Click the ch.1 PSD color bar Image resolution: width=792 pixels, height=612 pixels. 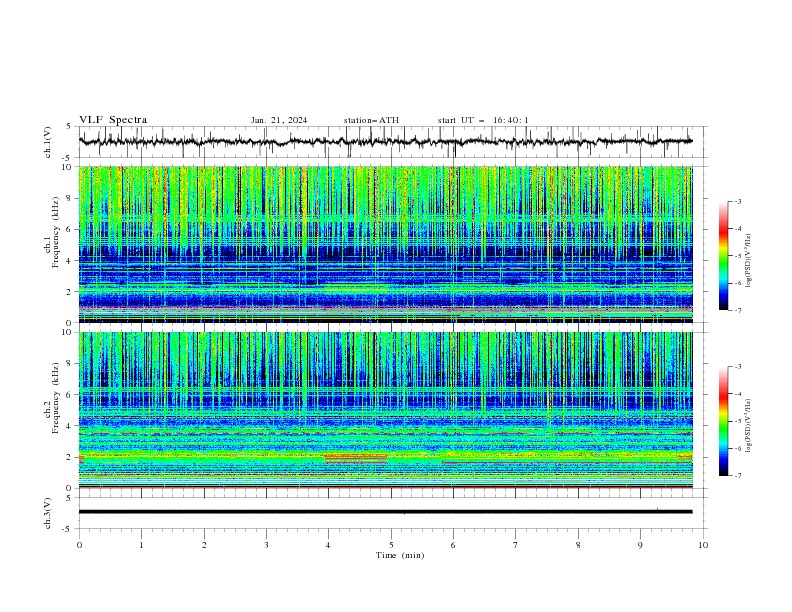pyautogui.click(x=724, y=256)
